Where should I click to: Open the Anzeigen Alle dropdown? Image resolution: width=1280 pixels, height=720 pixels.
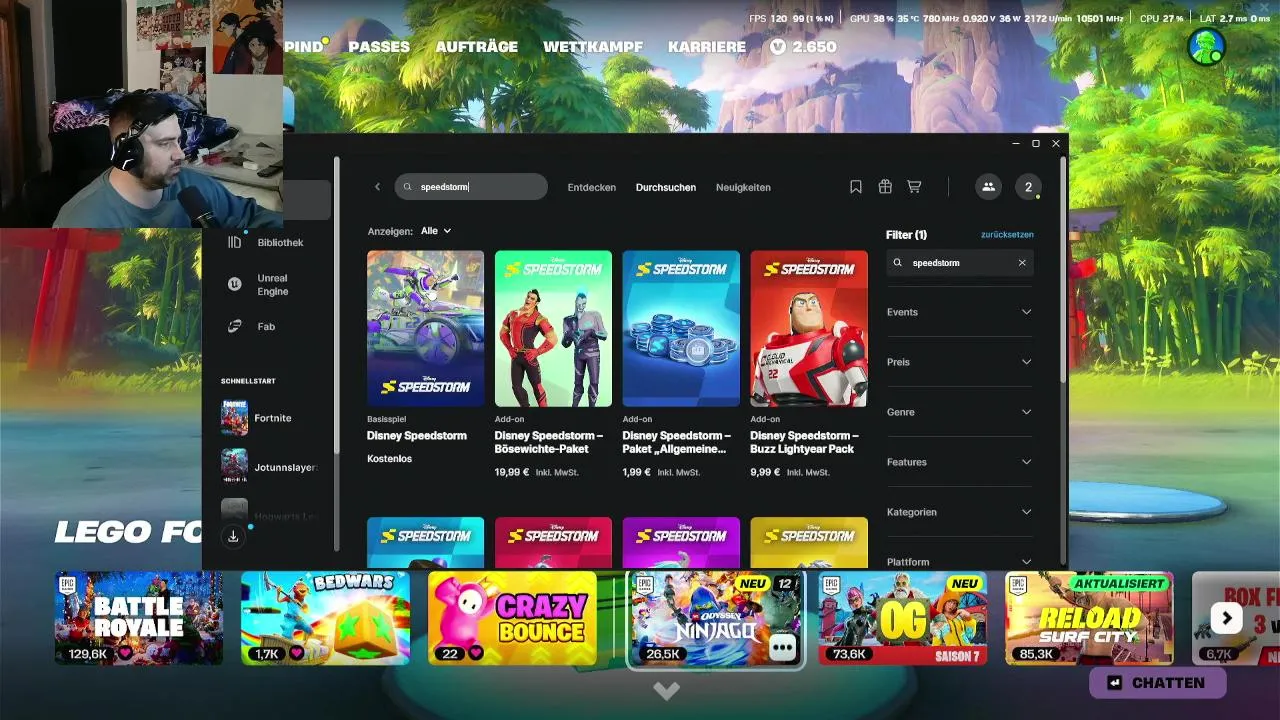(436, 231)
